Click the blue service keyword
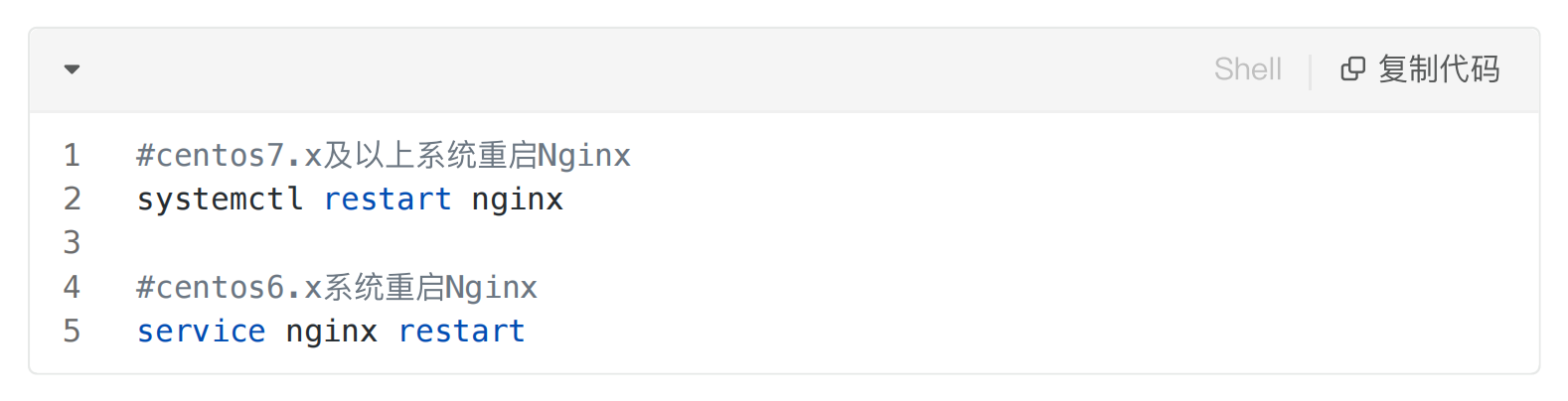Screen dimensions: 1568x401 click(201, 331)
